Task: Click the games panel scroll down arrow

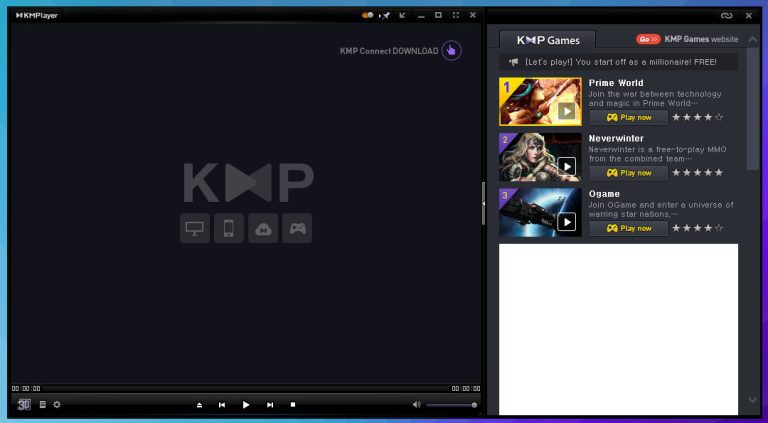Action: coord(753,400)
